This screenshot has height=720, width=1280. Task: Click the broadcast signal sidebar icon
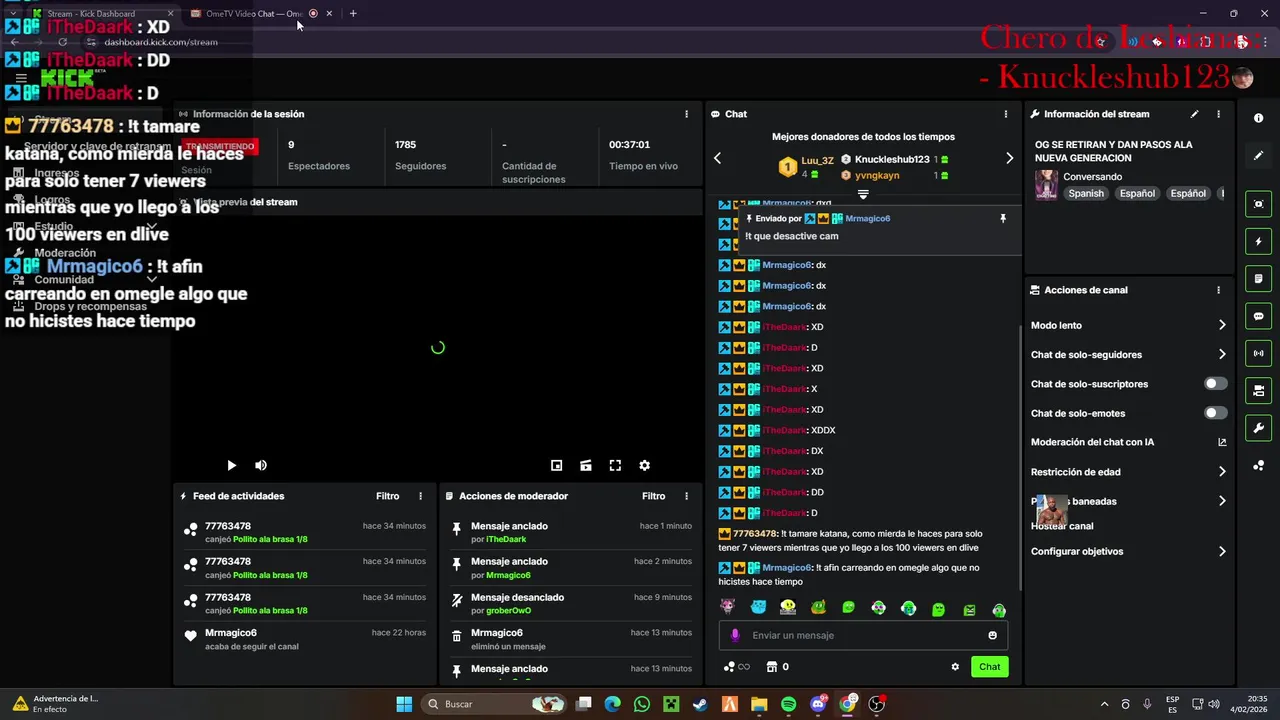[1258, 353]
